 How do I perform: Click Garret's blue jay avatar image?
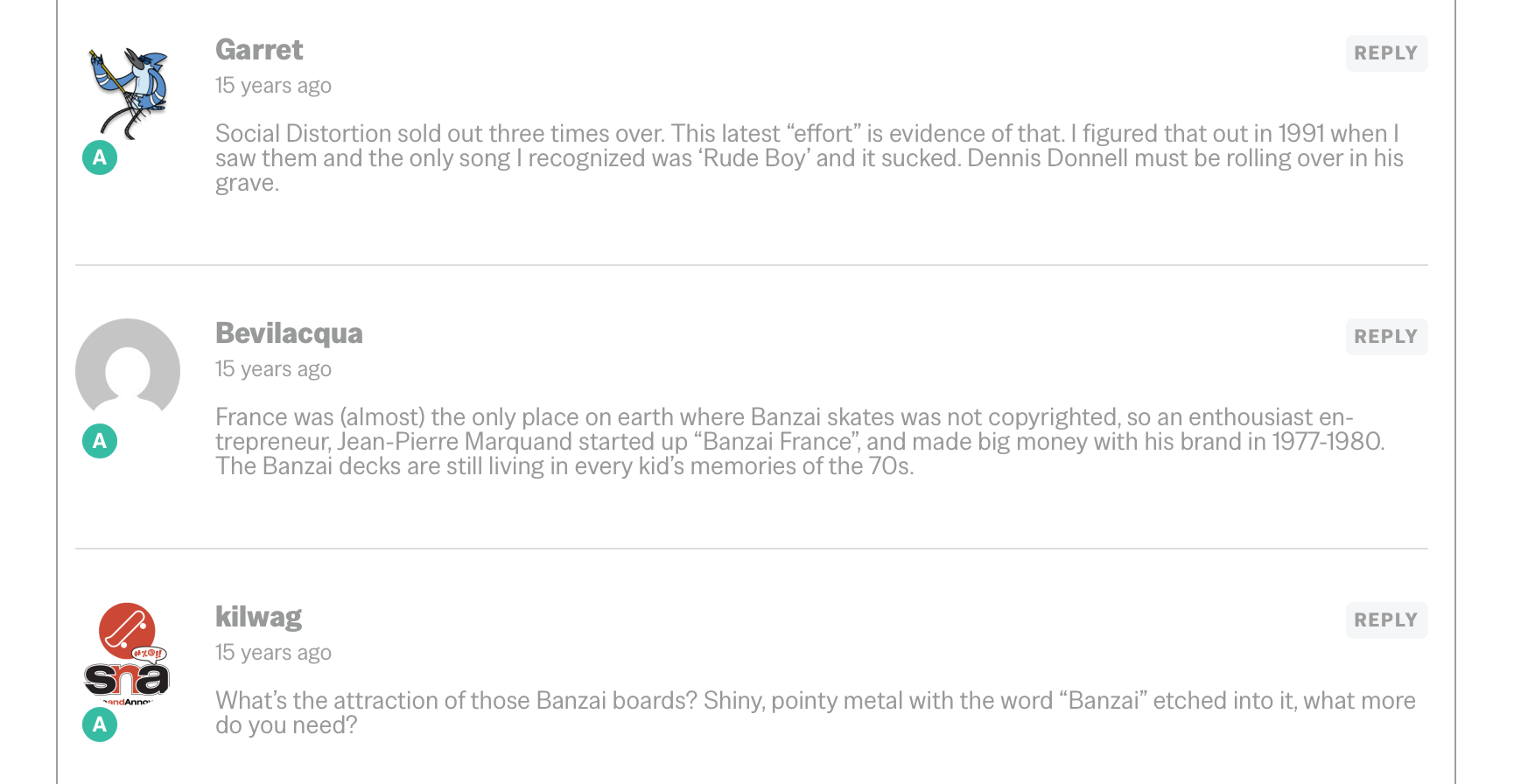pos(128,92)
